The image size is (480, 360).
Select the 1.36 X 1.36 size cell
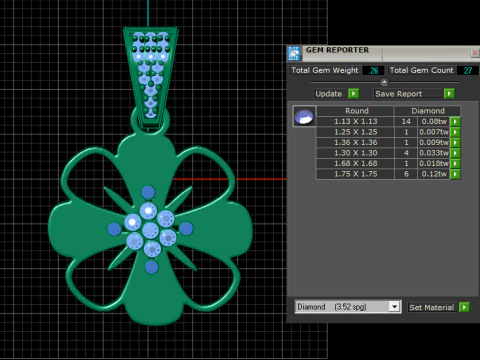click(356, 143)
